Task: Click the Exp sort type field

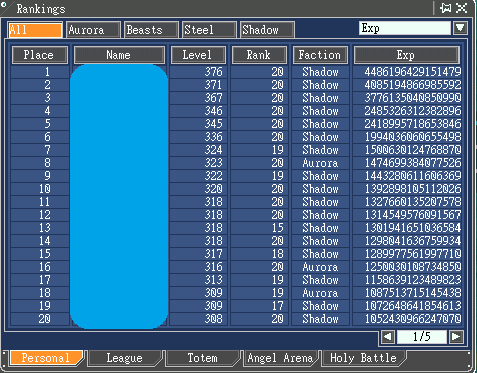Action: point(404,28)
